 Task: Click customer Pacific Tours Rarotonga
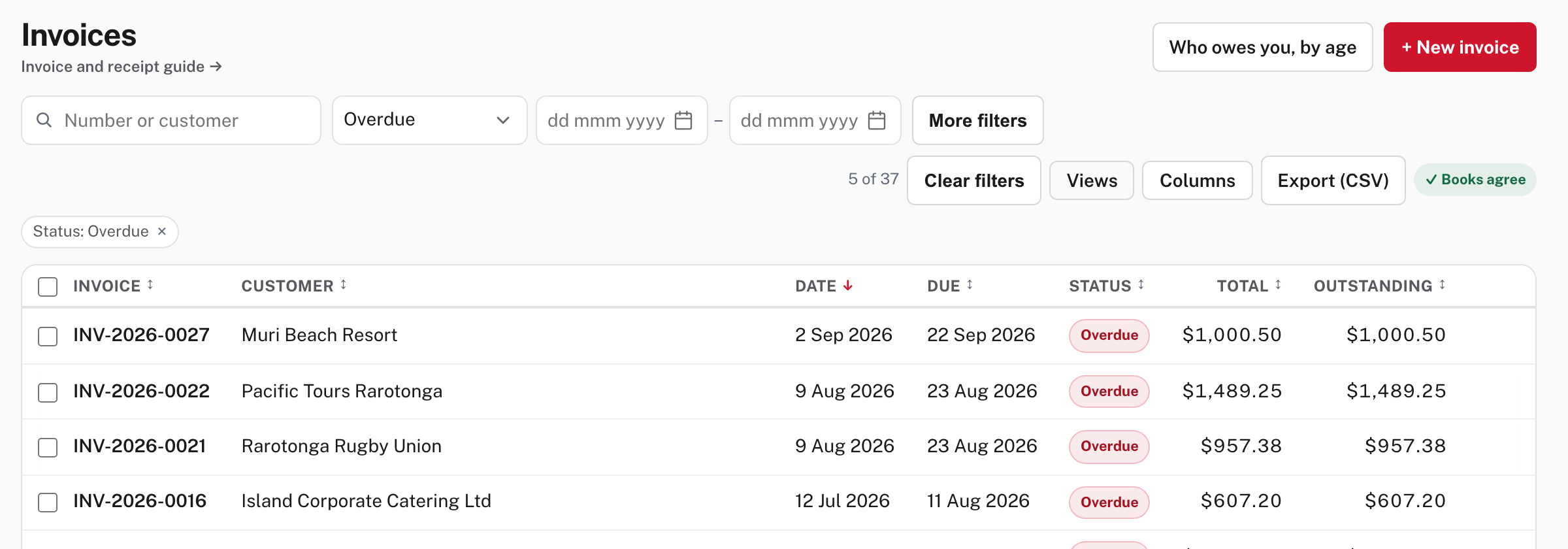342,391
